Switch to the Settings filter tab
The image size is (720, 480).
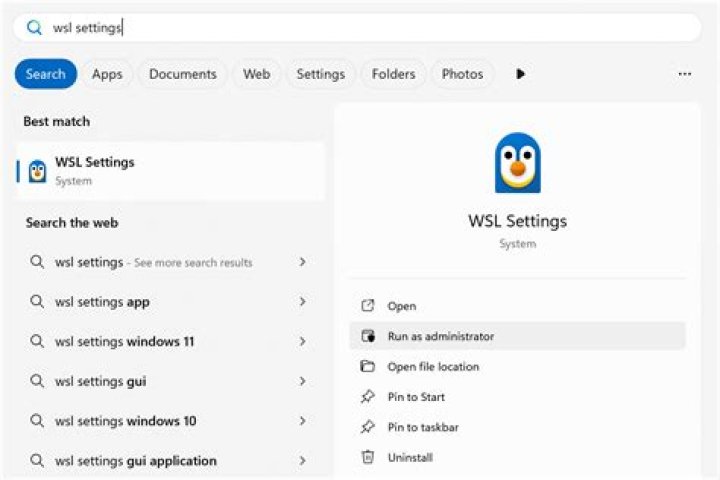tap(321, 74)
